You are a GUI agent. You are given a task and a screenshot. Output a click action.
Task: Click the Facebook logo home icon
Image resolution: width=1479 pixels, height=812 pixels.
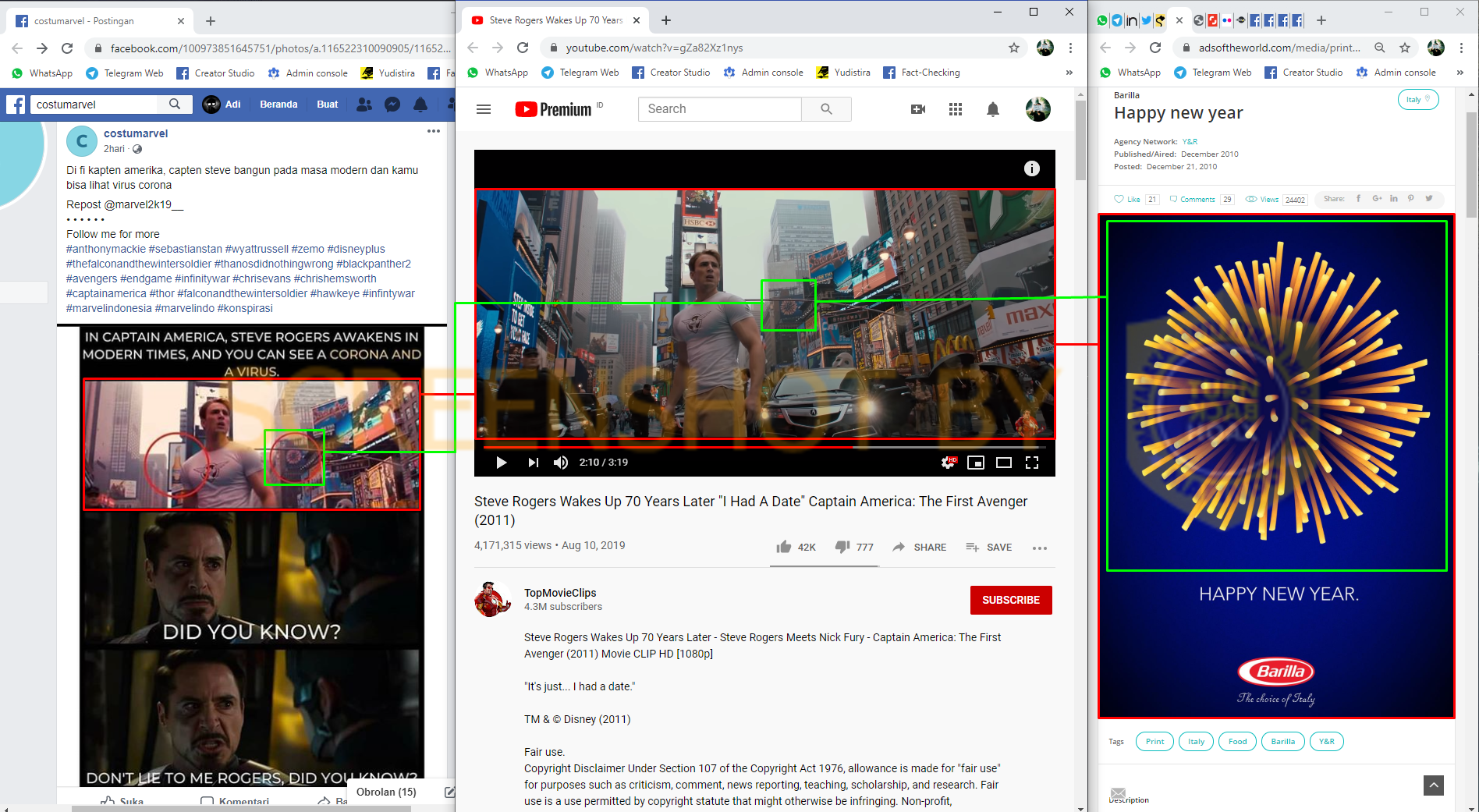pyautogui.click(x=16, y=105)
